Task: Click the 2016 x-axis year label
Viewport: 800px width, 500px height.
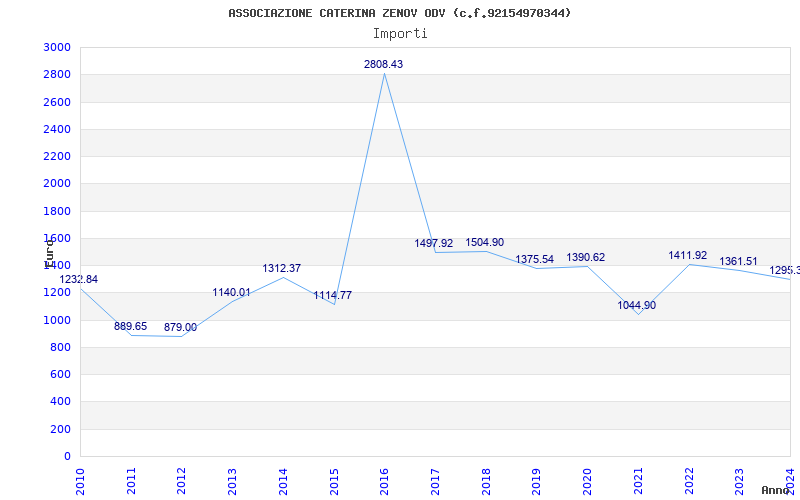Action: coord(384,481)
